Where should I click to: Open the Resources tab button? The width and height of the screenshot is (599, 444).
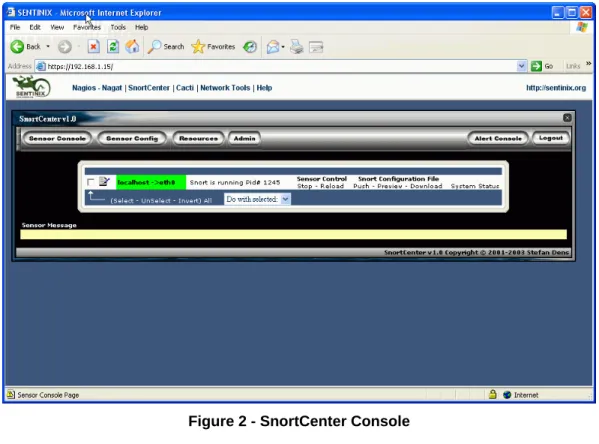point(198,138)
